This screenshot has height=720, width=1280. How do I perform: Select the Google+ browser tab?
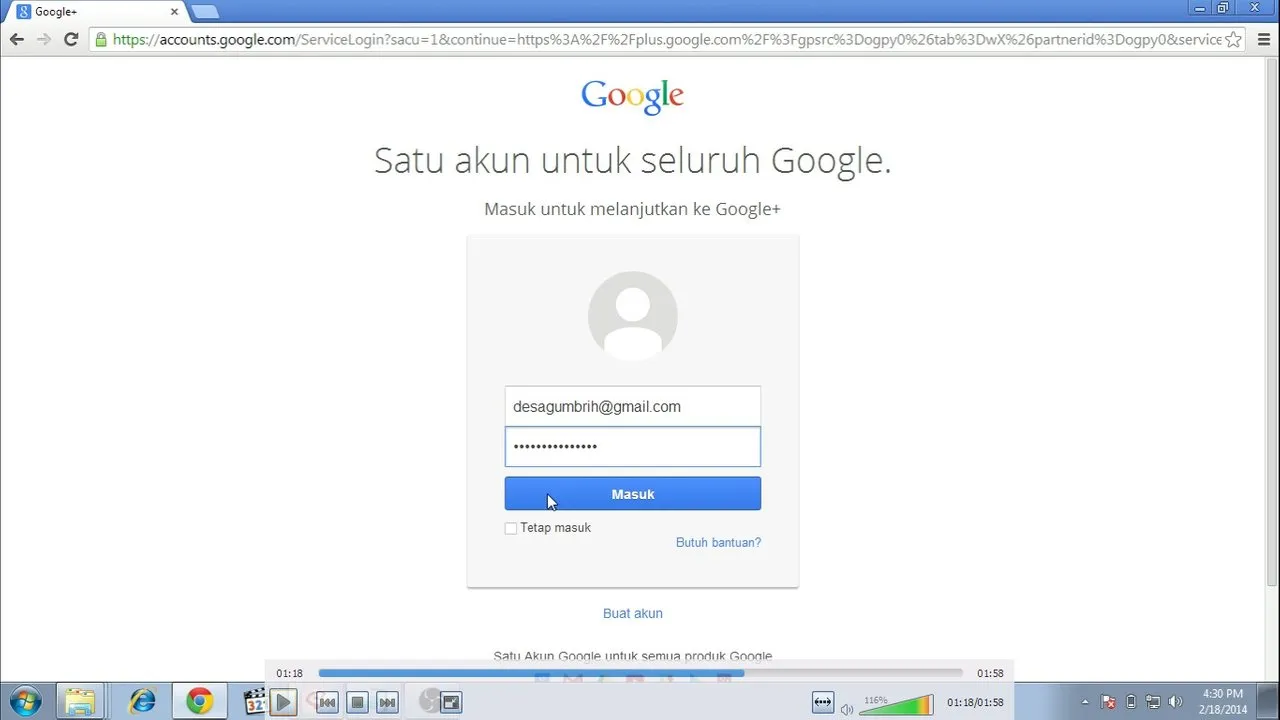pyautogui.click(x=95, y=12)
